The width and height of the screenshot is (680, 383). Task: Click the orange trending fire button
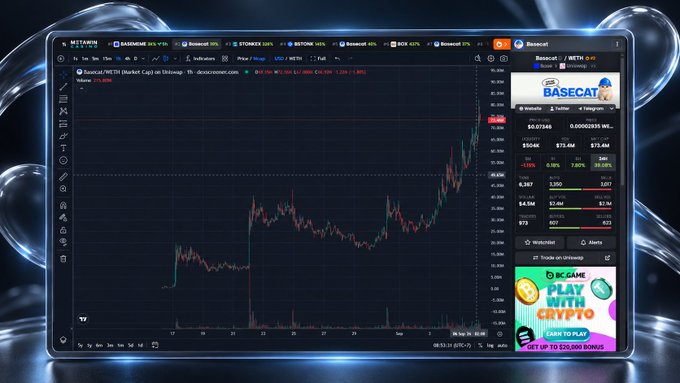click(x=501, y=44)
